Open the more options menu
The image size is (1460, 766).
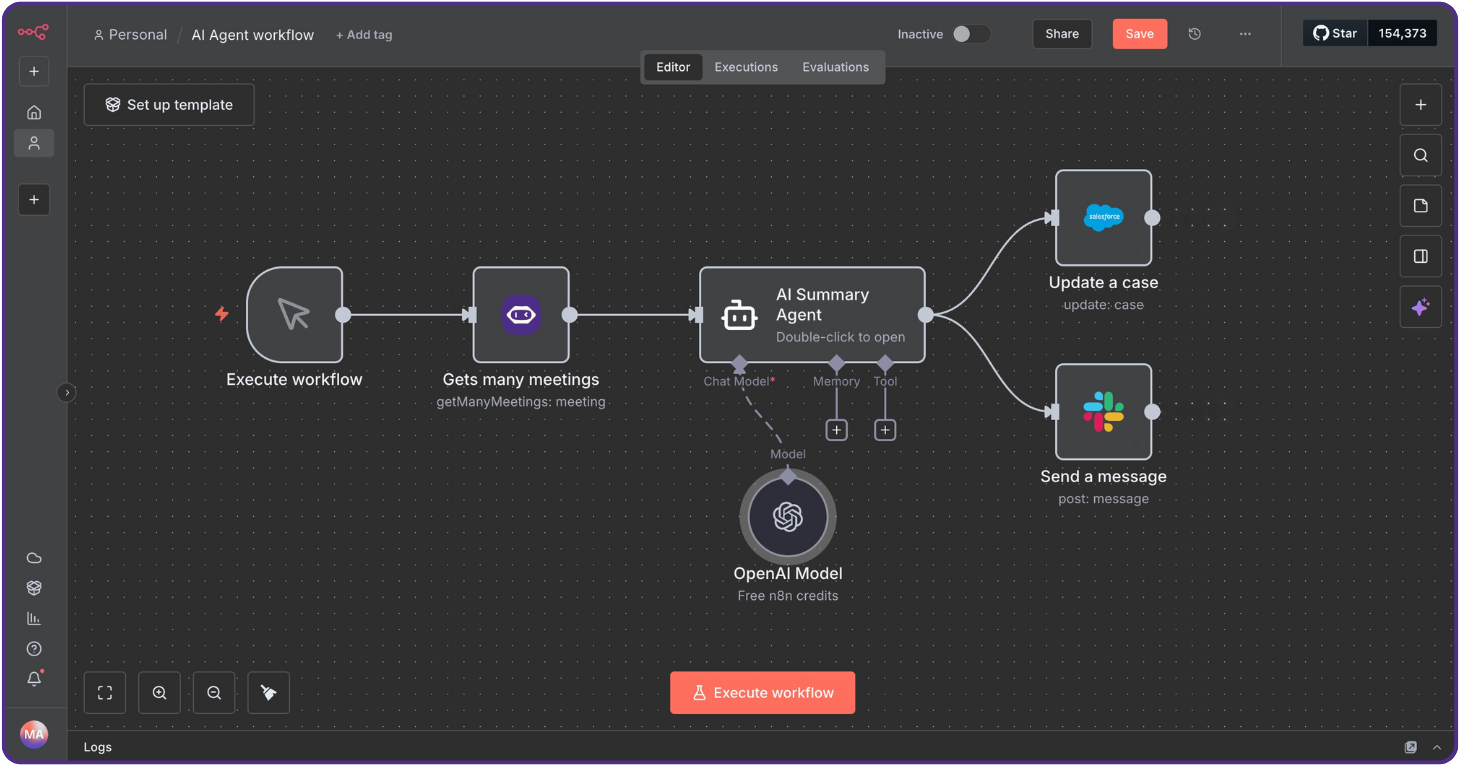pos(1245,33)
